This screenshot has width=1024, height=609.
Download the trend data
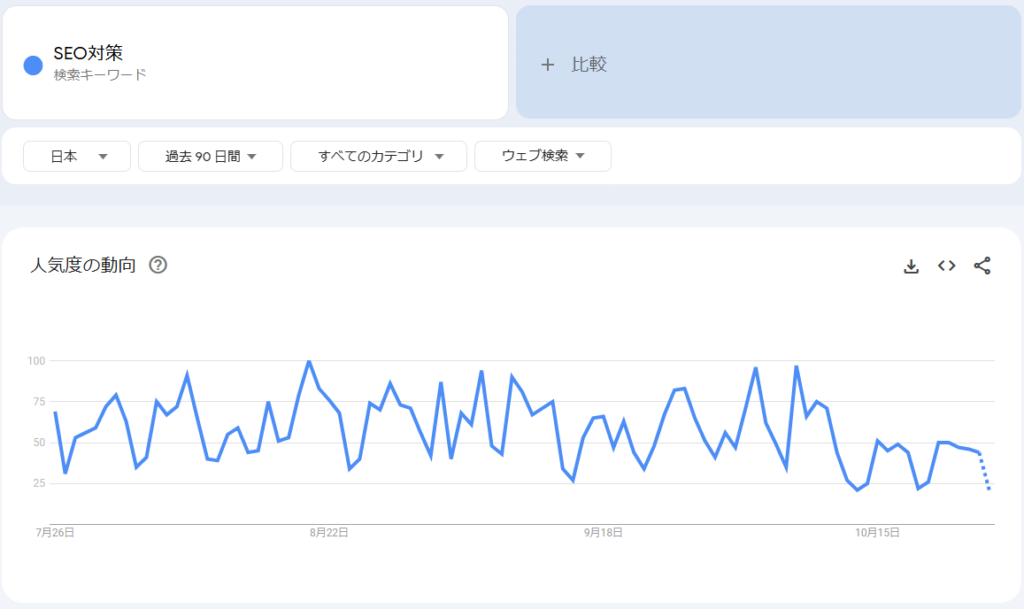911,265
